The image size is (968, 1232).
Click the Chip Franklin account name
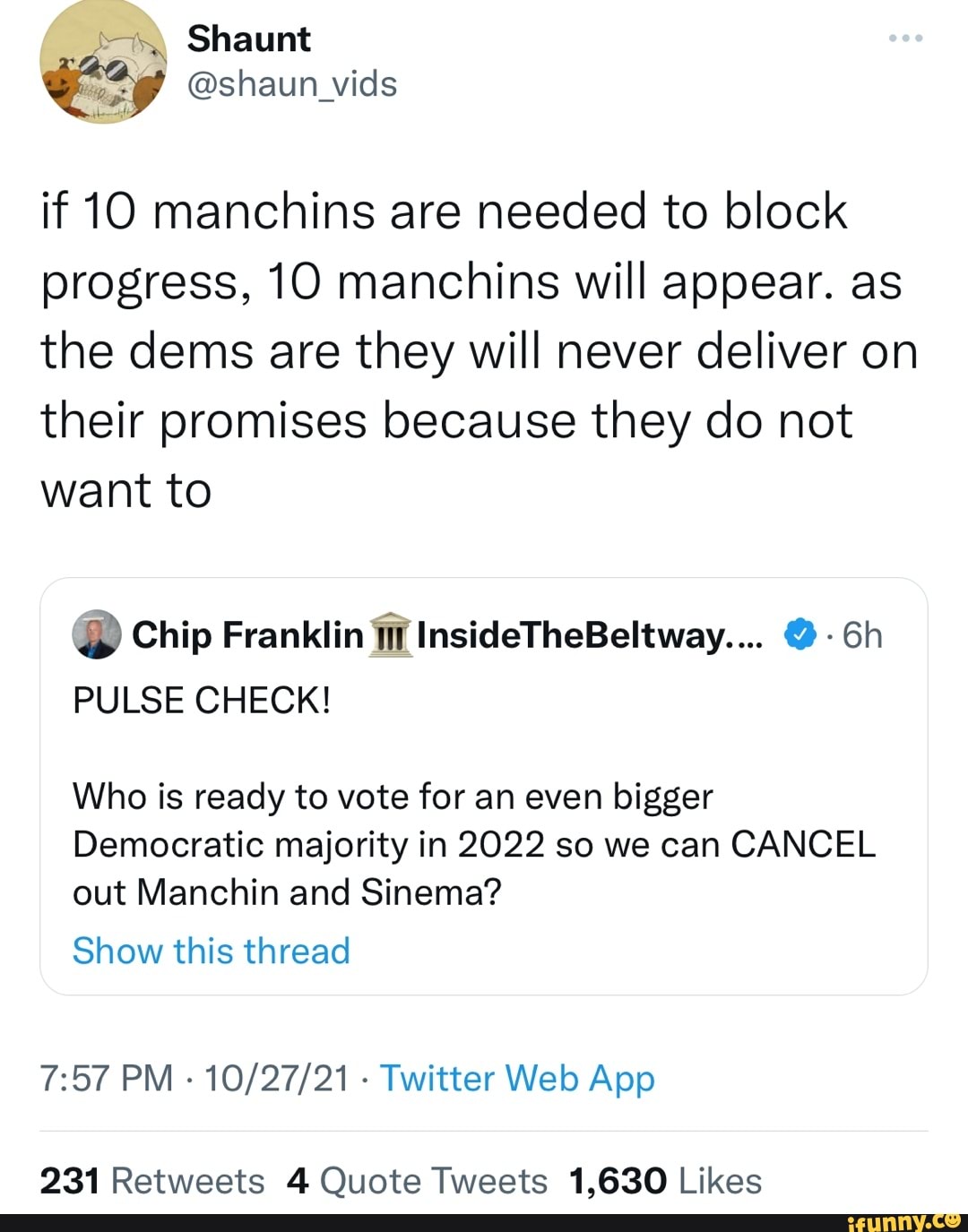pos(246,634)
